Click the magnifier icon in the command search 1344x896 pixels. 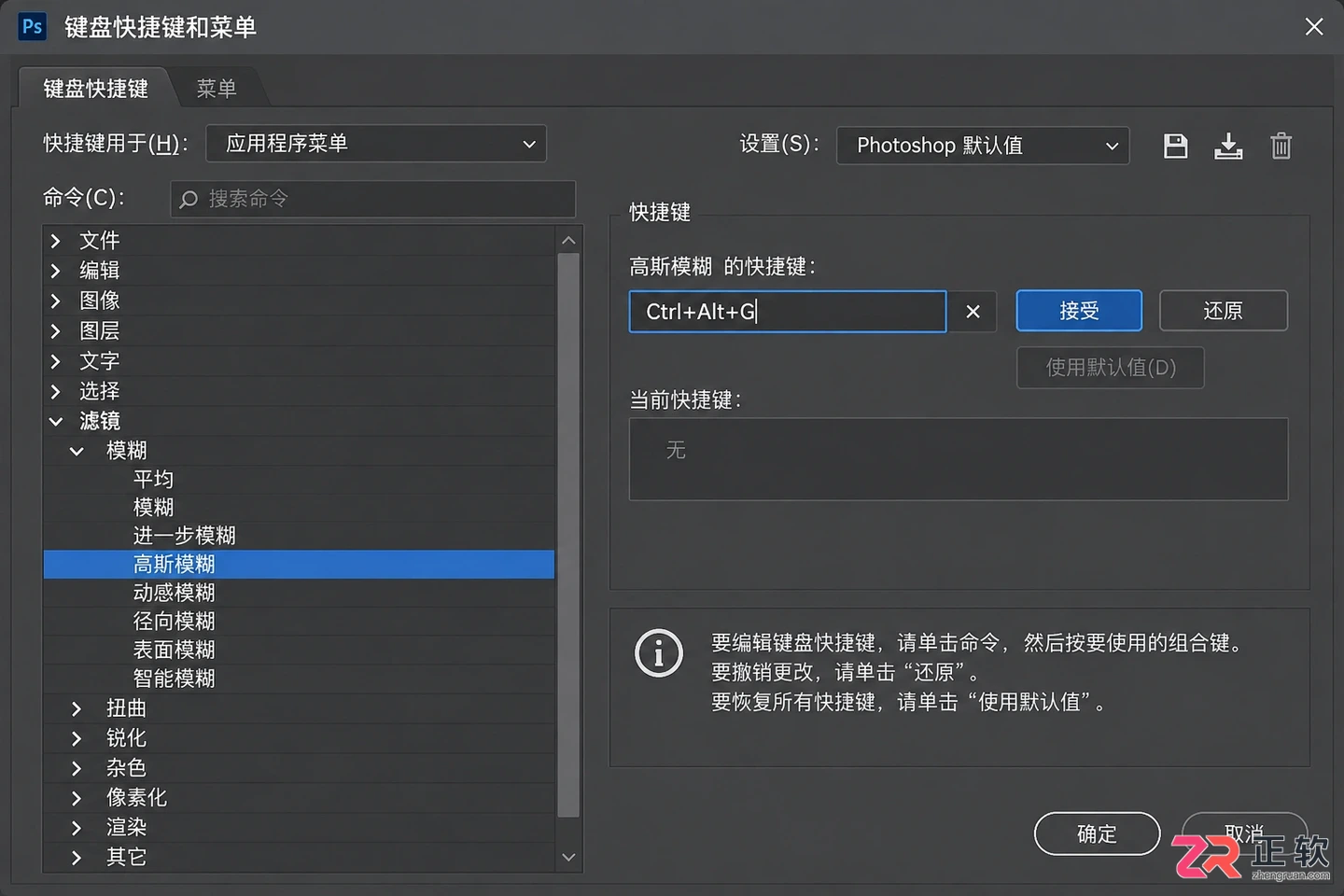[189, 199]
